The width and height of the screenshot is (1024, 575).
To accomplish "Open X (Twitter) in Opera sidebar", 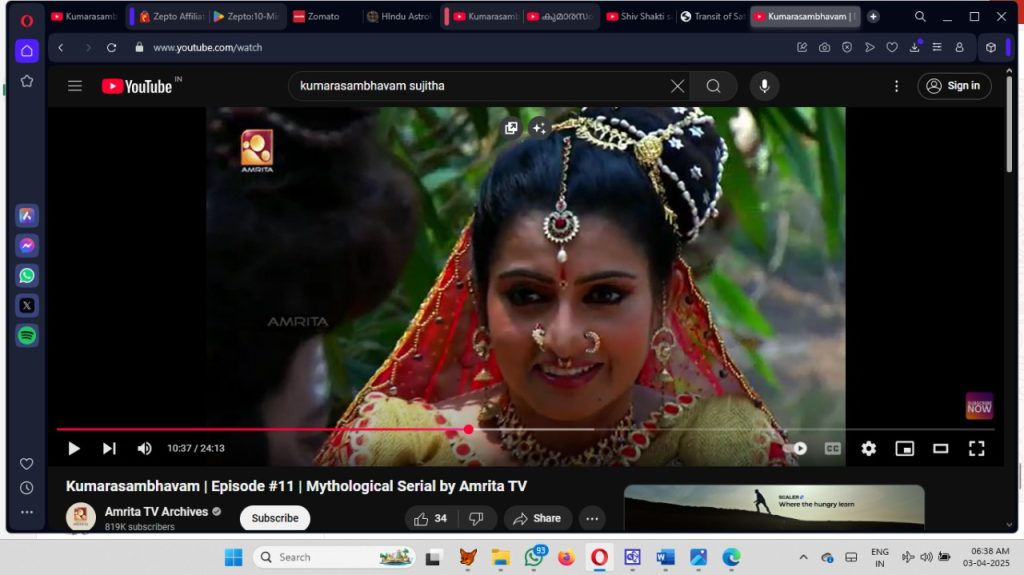I will (27, 306).
